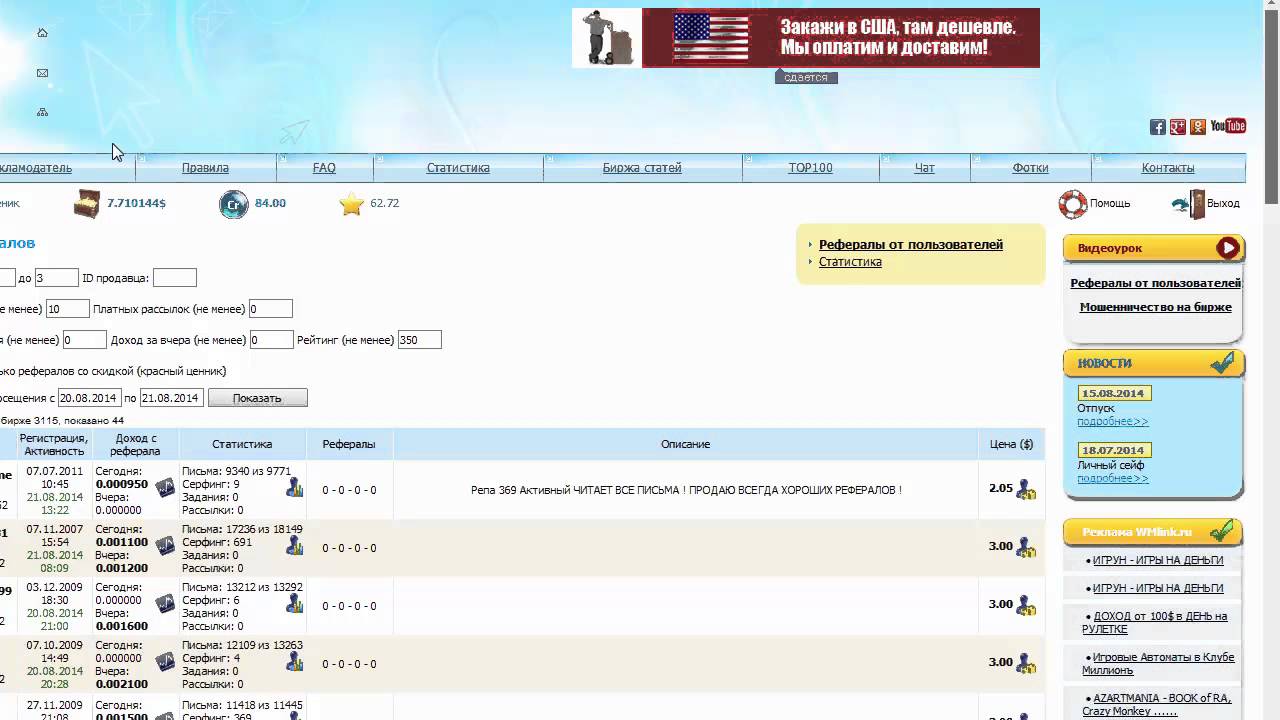Open the Правила navigation tab
Viewport: 1280px width, 720px height.
tap(205, 168)
